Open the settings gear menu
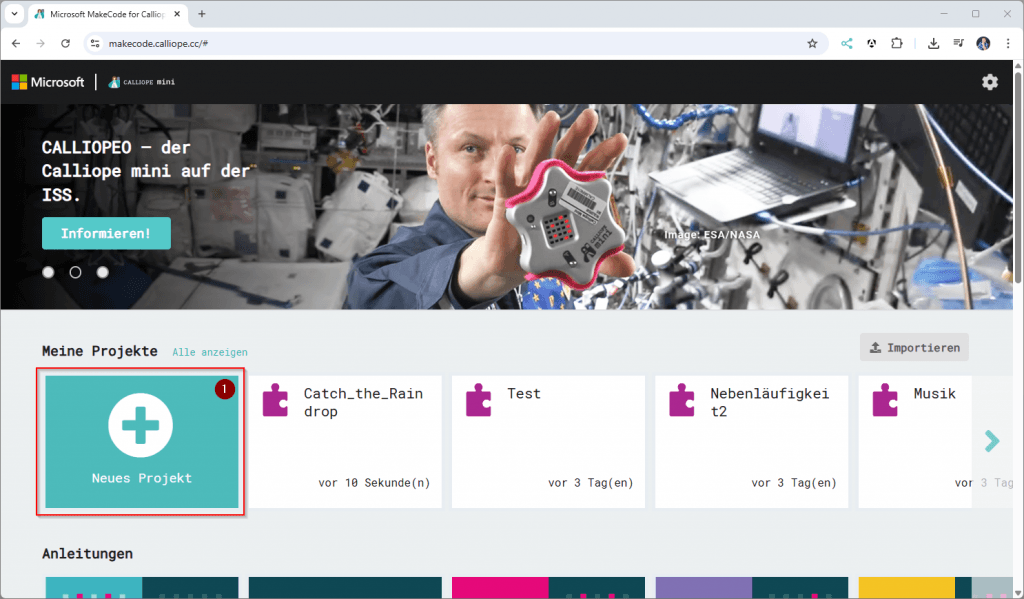The height and width of the screenshot is (599, 1024). coord(990,82)
